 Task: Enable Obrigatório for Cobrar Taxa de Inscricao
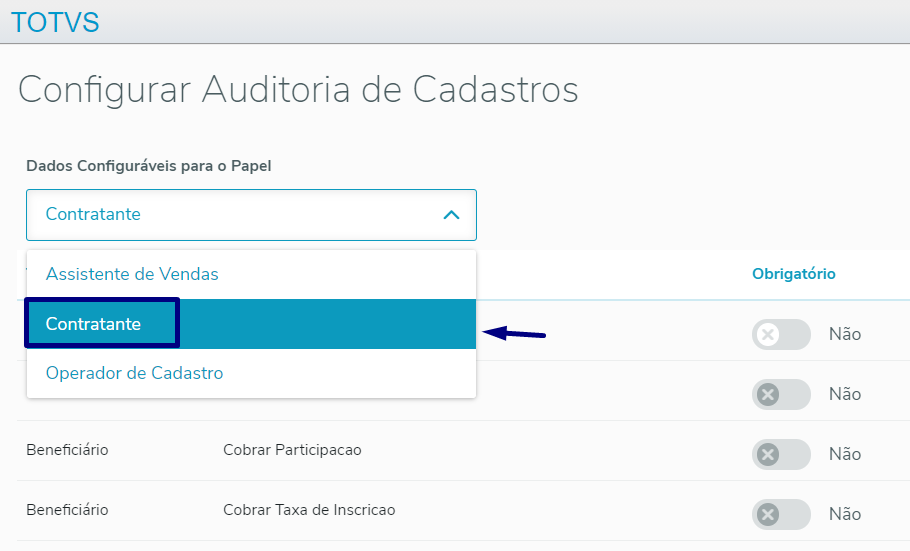pyautogui.click(x=781, y=514)
